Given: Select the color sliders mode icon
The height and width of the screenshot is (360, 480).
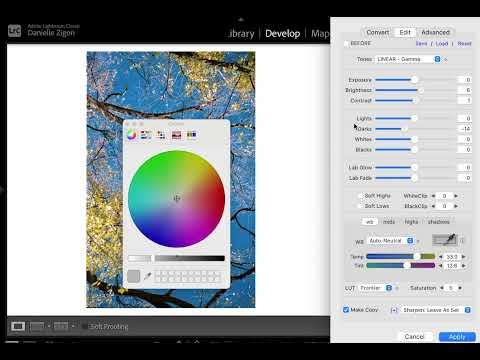Looking at the screenshot, I should (146, 135).
